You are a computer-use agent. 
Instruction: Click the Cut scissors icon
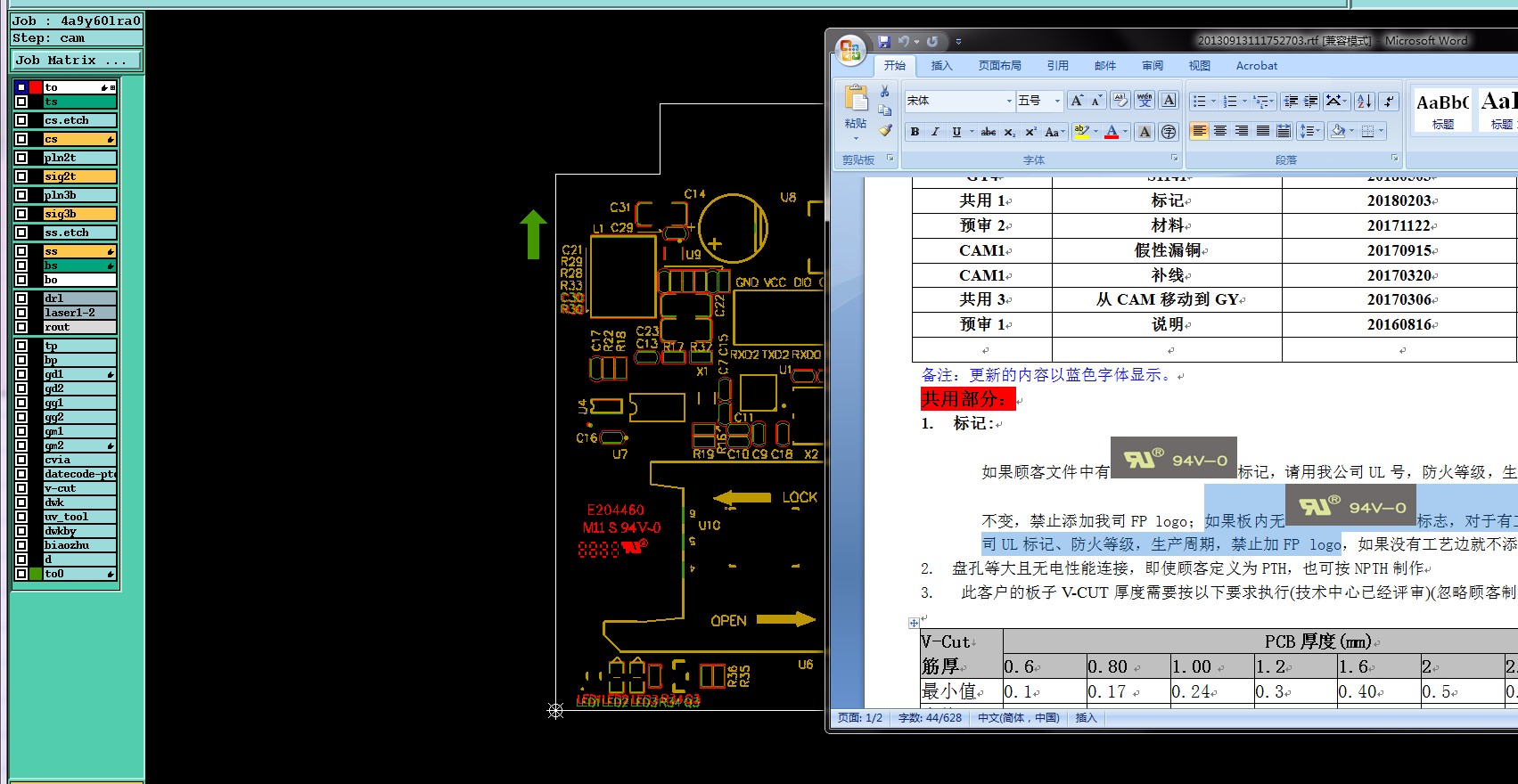pos(885,92)
